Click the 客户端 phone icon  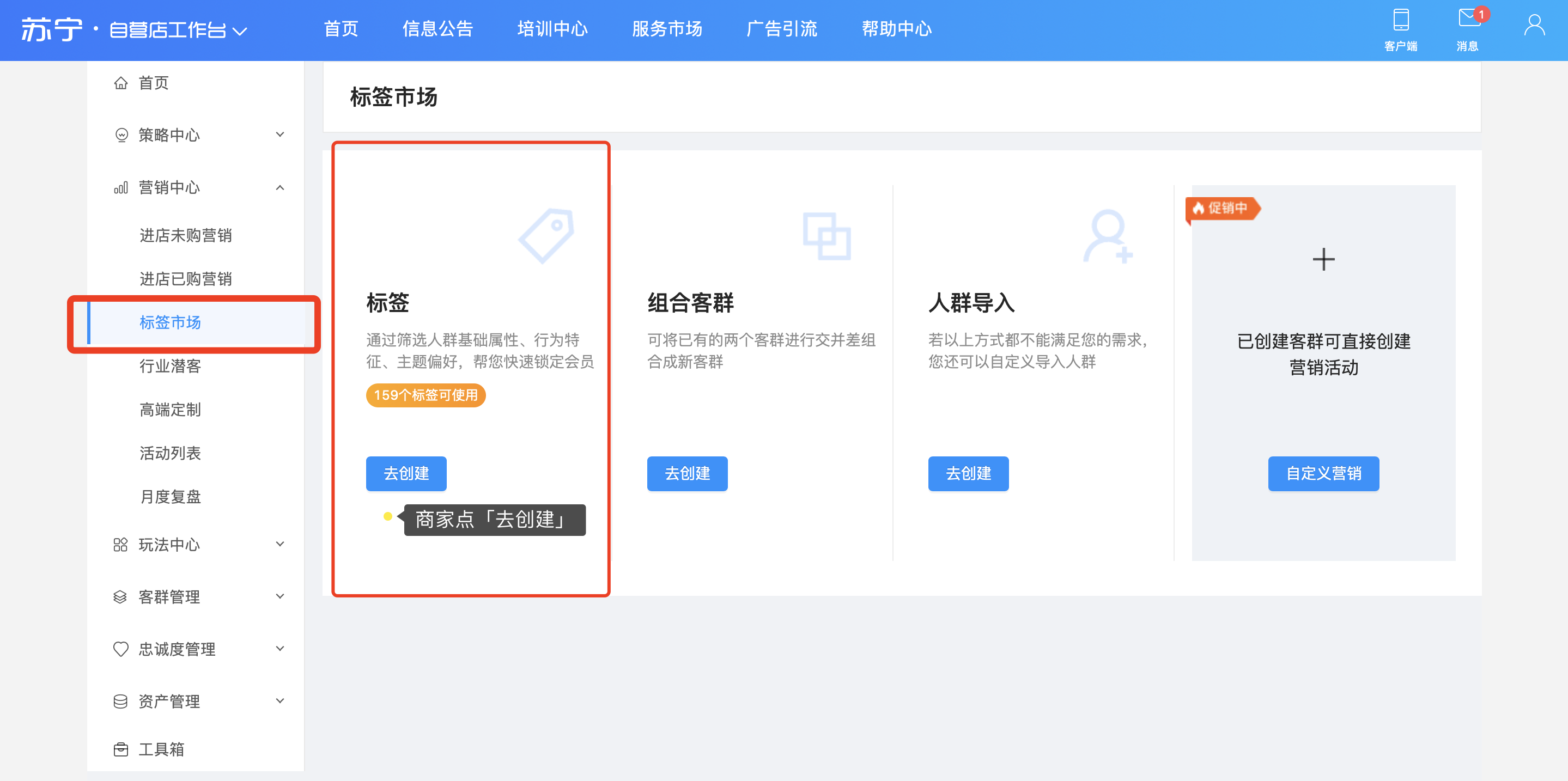[1401, 21]
